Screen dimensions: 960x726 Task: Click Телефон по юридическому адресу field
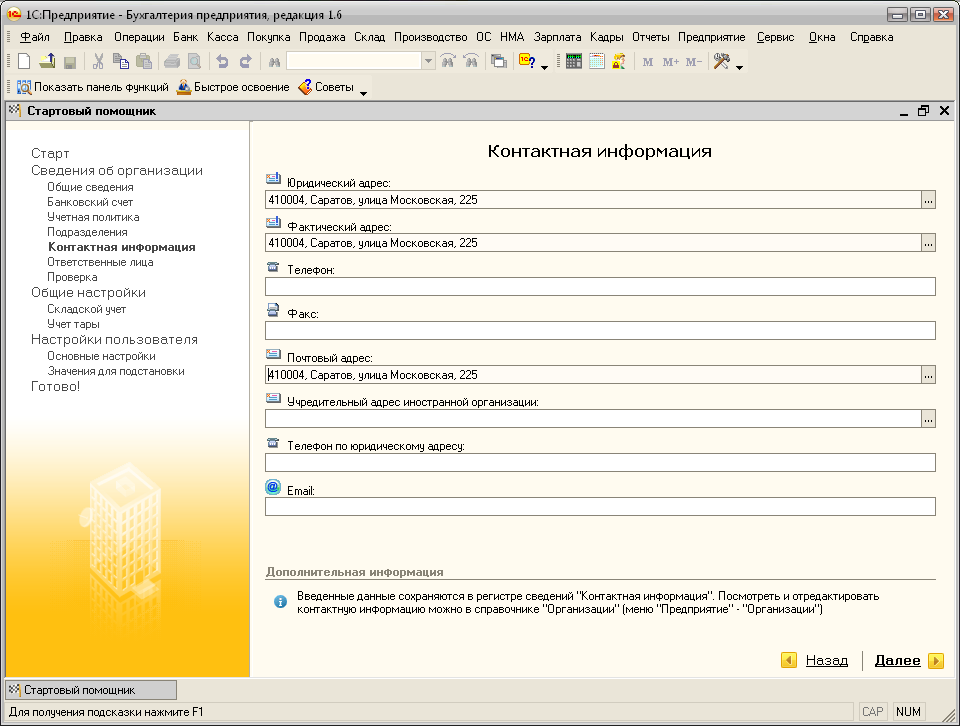click(600, 462)
